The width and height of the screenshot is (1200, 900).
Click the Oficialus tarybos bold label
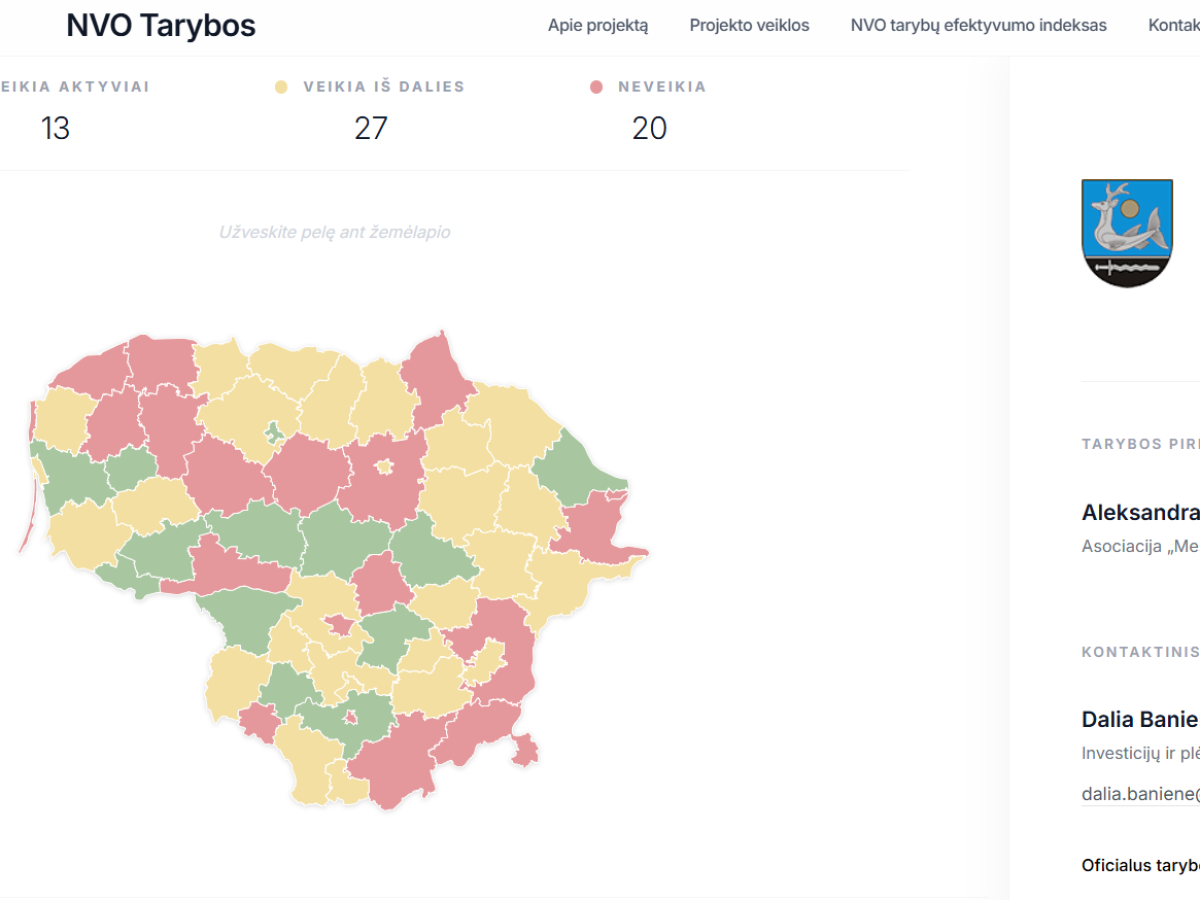tap(1141, 865)
